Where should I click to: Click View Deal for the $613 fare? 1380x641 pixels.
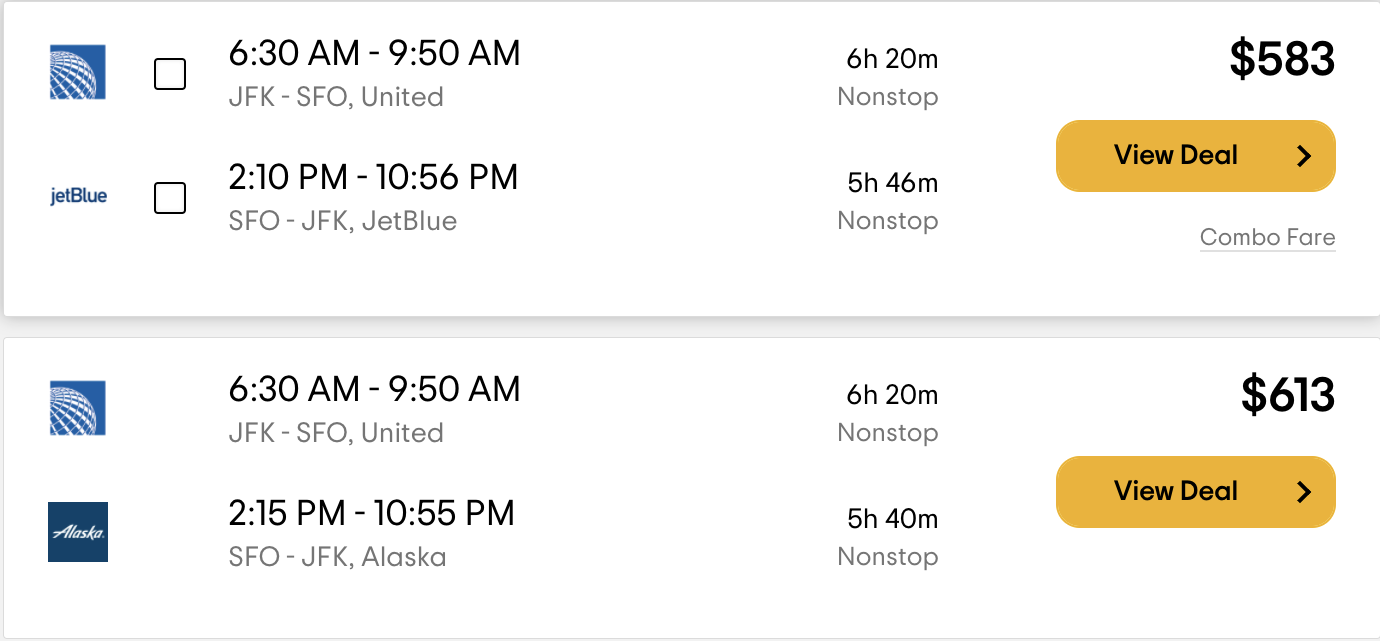coord(1196,492)
